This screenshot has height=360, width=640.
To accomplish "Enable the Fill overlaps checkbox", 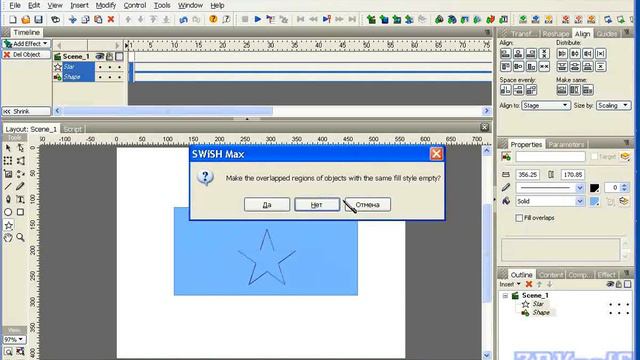I will 519,218.
